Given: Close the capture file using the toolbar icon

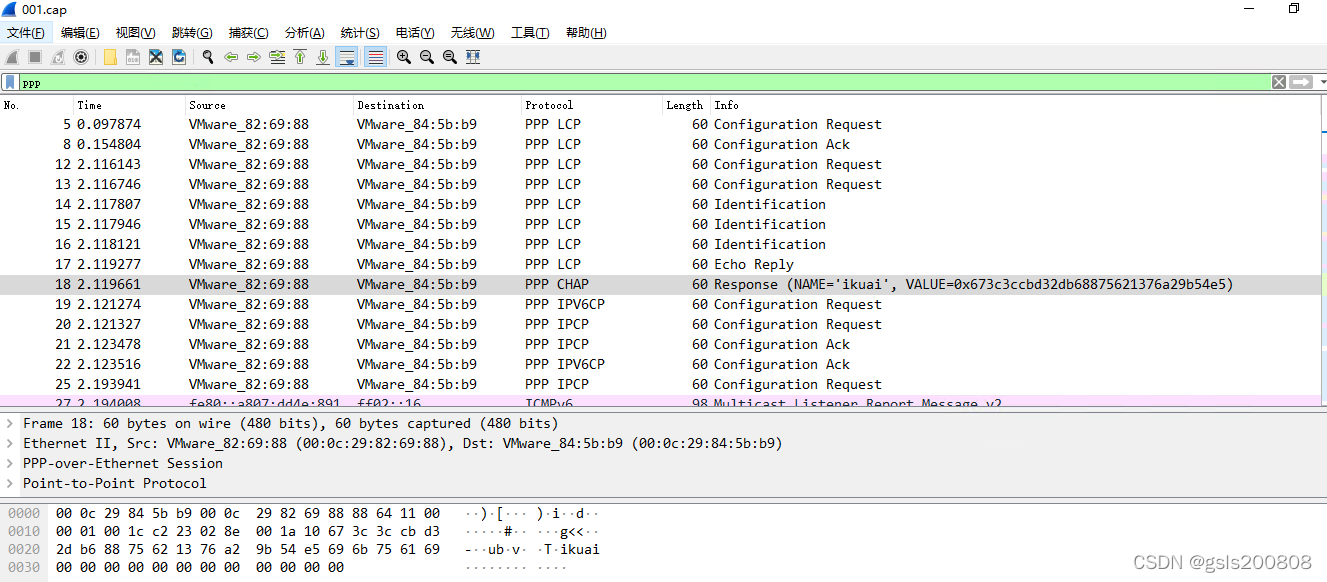Looking at the screenshot, I should click(x=156, y=57).
